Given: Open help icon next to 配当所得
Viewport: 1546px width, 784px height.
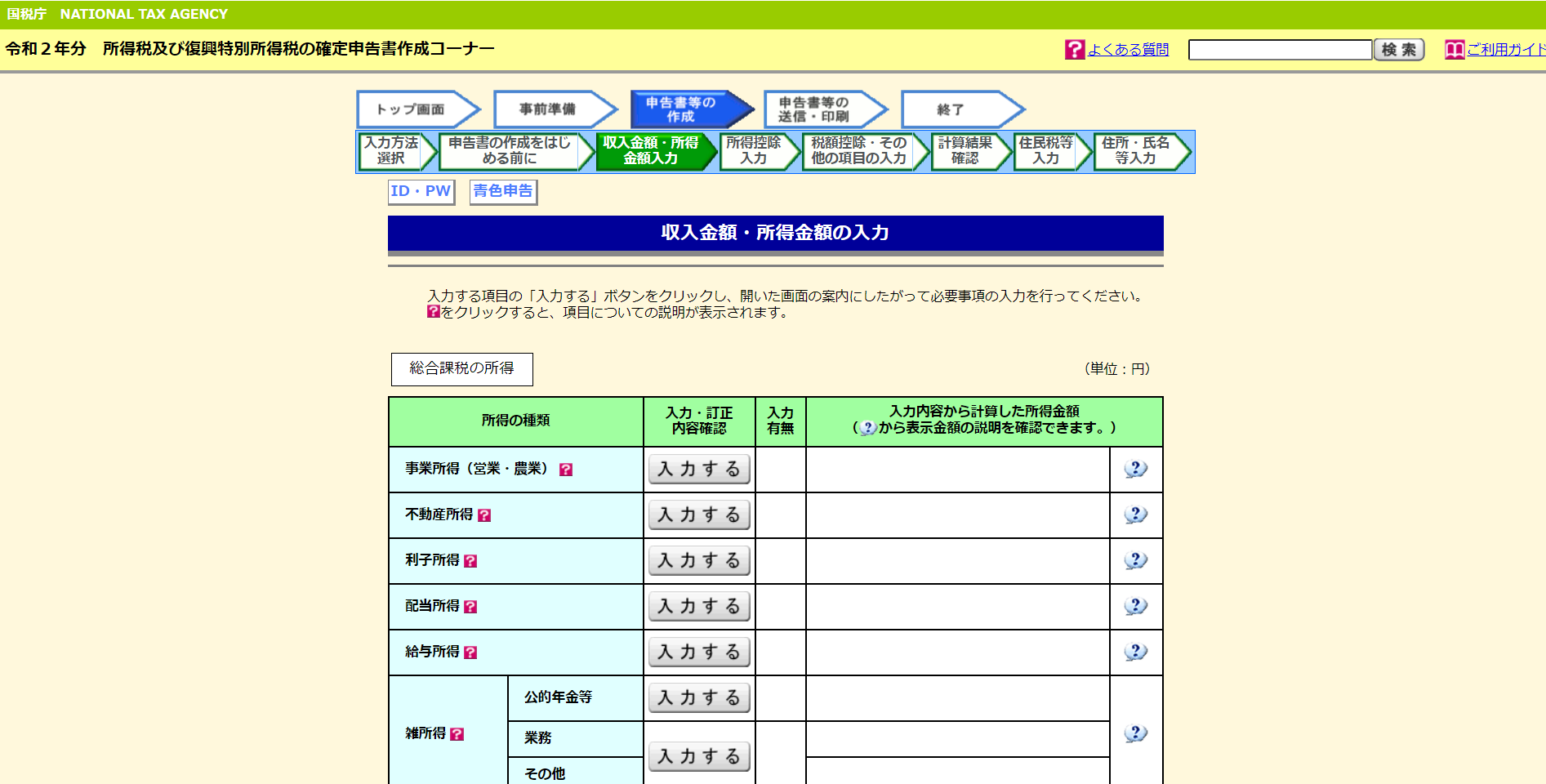Looking at the screenshot, I should pyautogui.click(x=470, y=607).
